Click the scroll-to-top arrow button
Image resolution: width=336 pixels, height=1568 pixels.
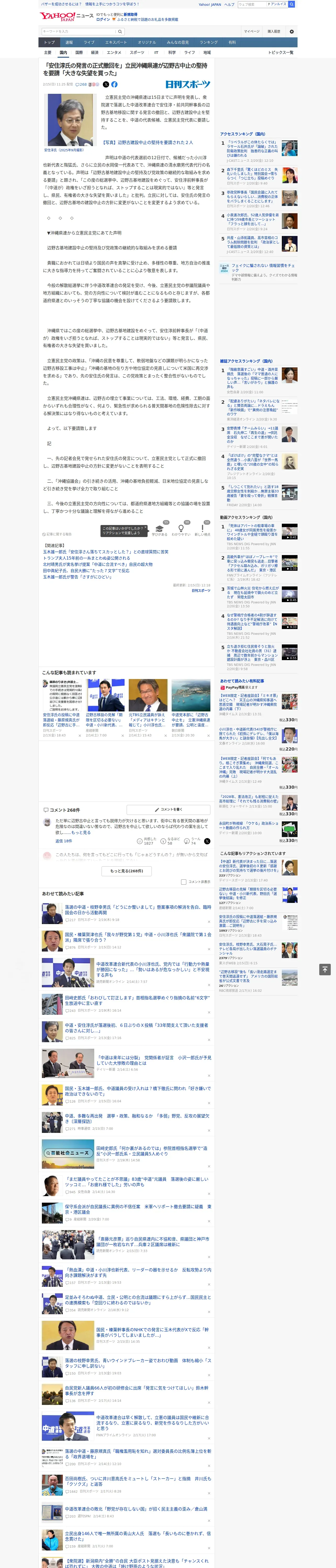point(325,969)
